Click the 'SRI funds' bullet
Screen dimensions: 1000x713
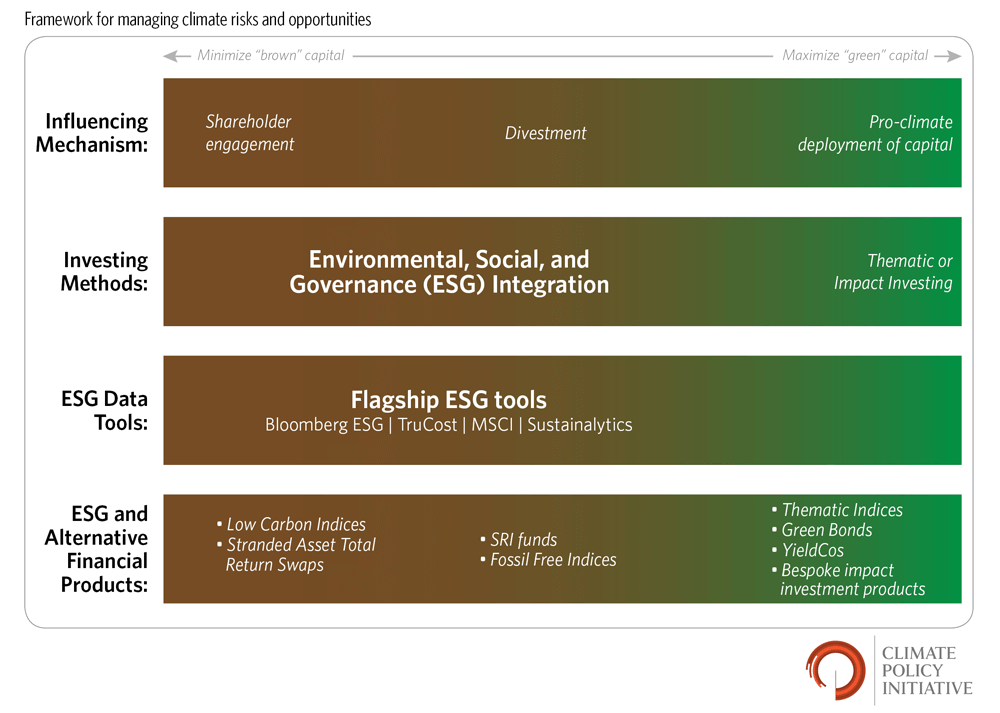coord(518,540)
